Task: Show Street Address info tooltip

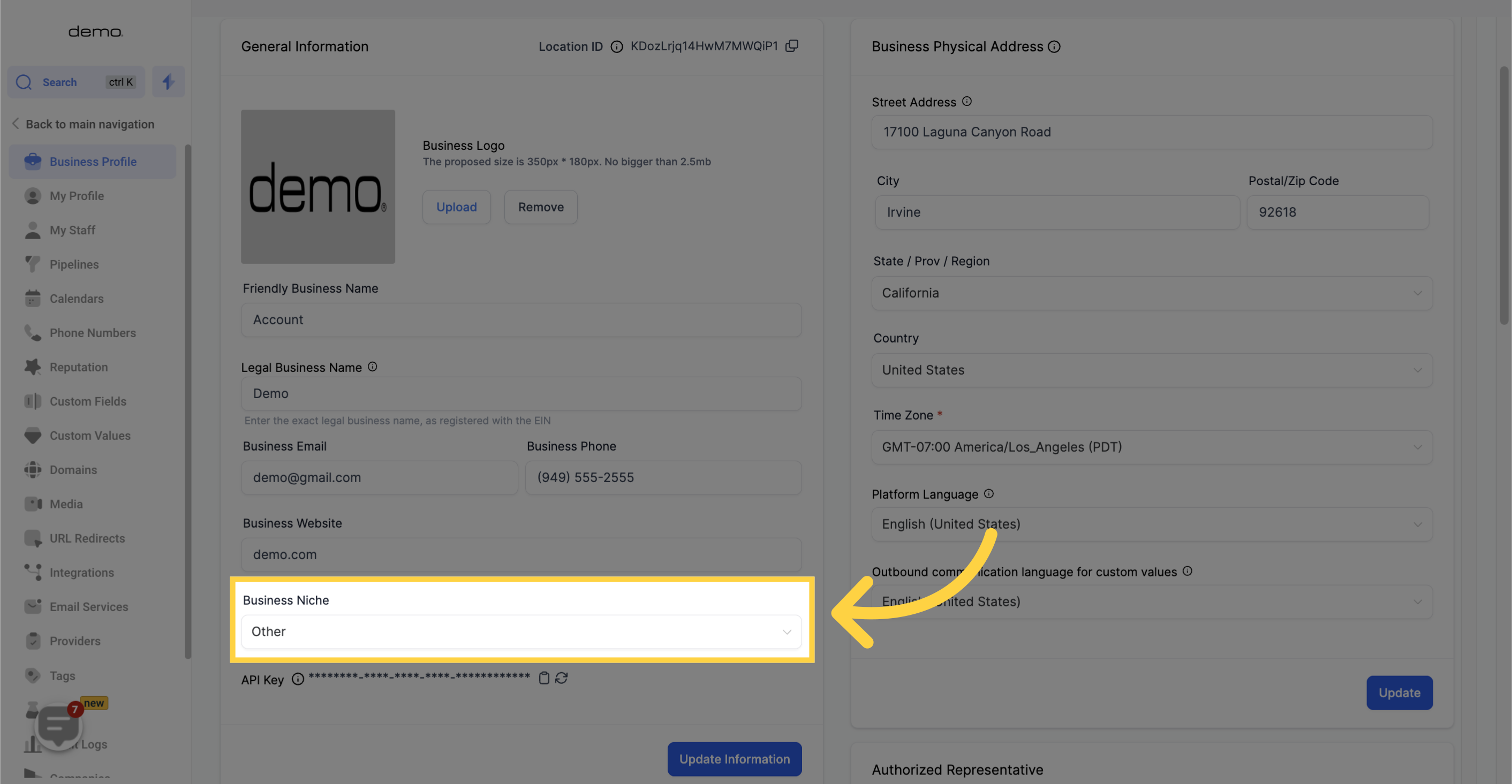Action: click(x=967, y=102)
